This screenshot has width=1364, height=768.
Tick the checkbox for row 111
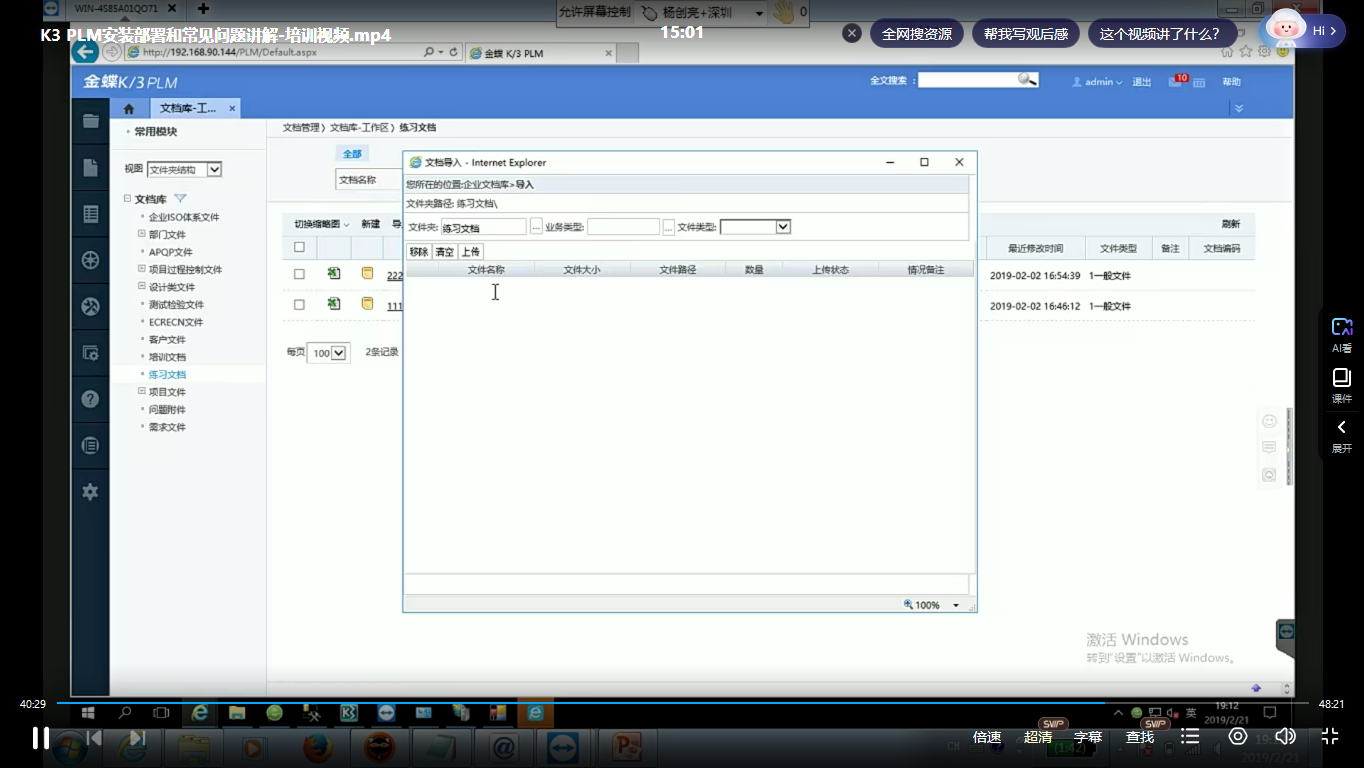tap(299, 304)
